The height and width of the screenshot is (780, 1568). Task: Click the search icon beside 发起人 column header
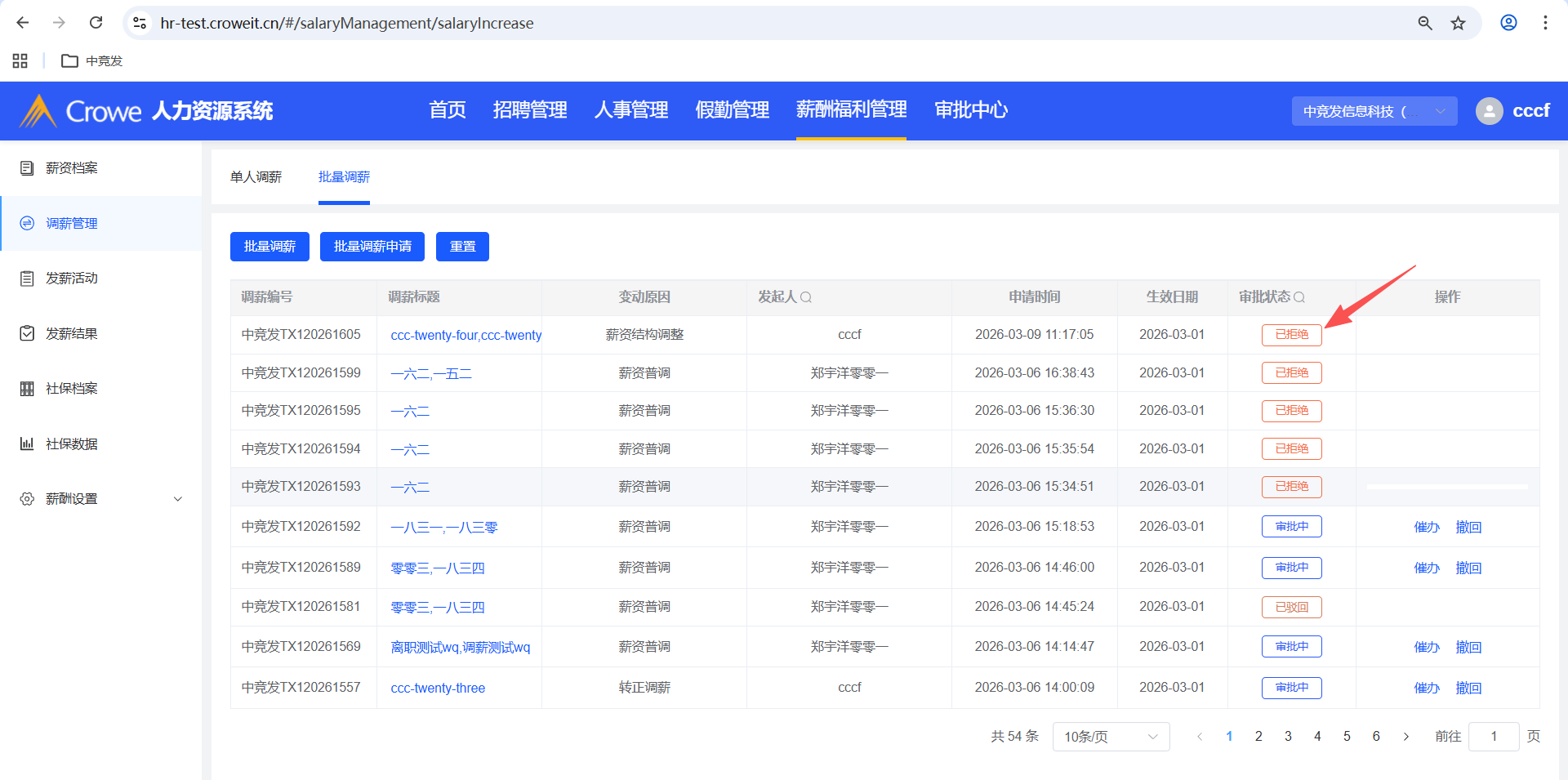click(x=806, y=297)
